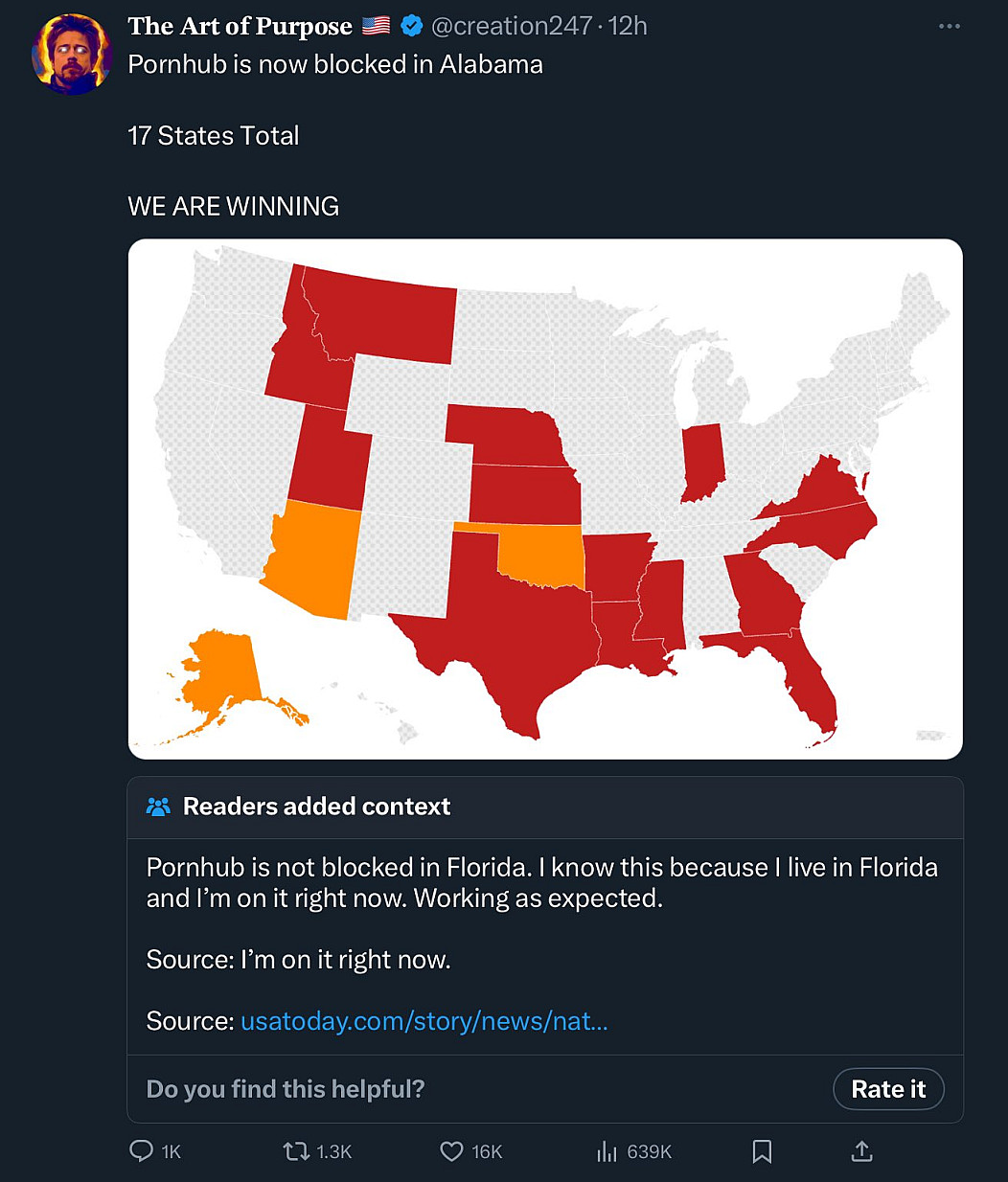
Task: Open The Art of Purpose profile picture
Action: click(x=72, y=55)
